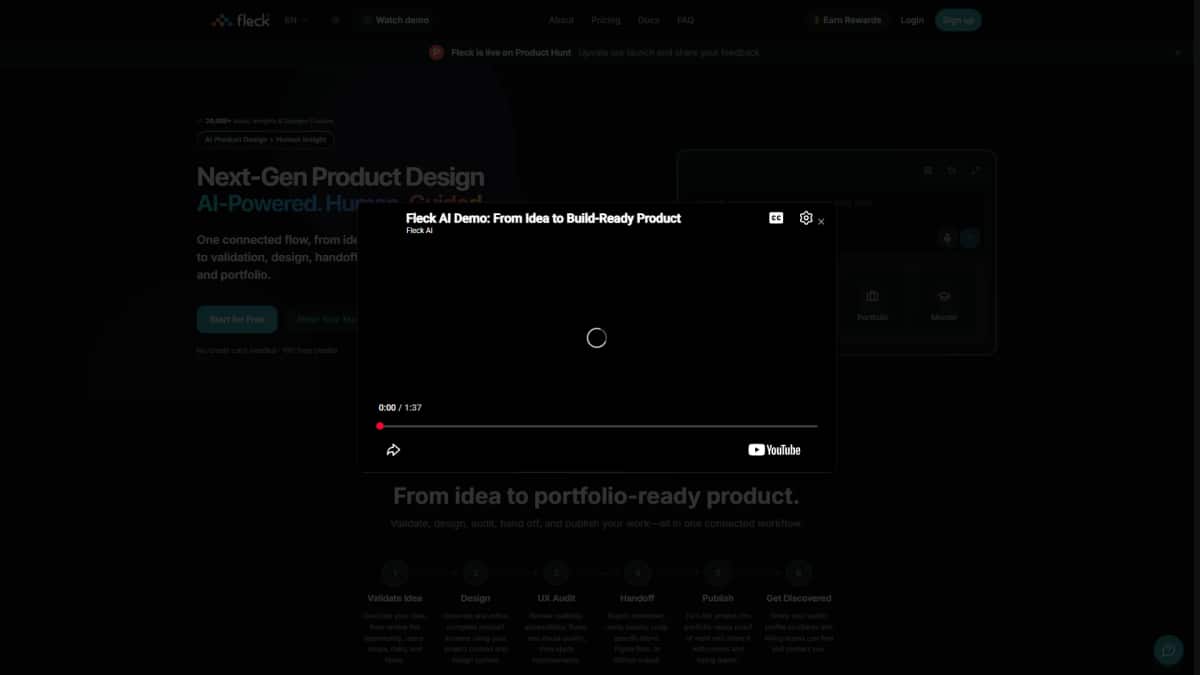Click the expand icon in widget corner
The width and height of the screenshot is (1200, 675).
tap(976, 171)
